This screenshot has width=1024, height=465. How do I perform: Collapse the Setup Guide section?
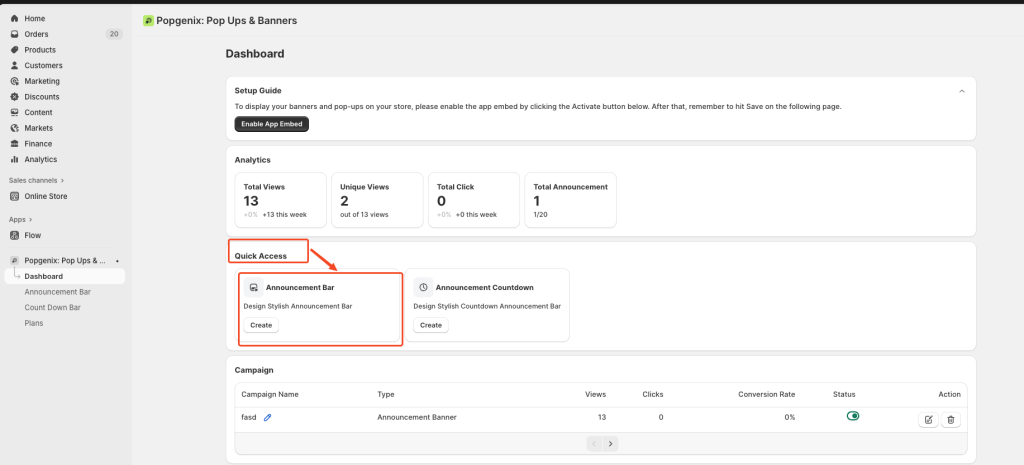pos(961,91)
